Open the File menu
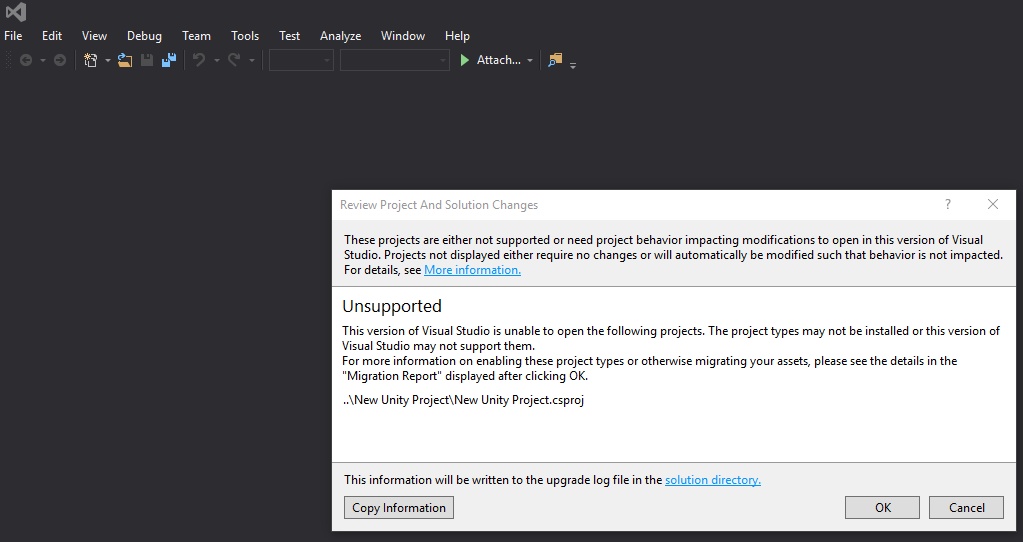 pos(13,36)
